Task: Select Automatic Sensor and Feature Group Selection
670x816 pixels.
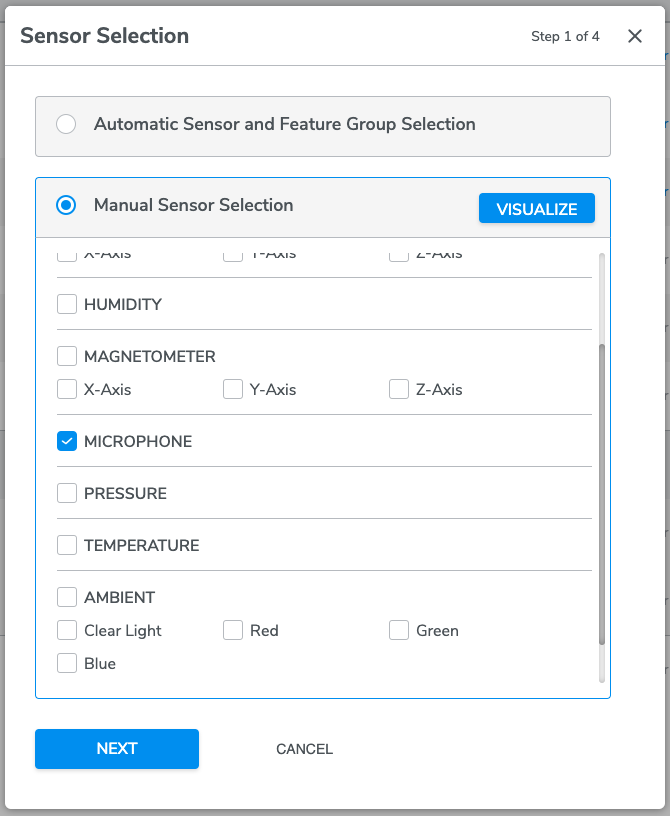Action: tap(66, 125)
